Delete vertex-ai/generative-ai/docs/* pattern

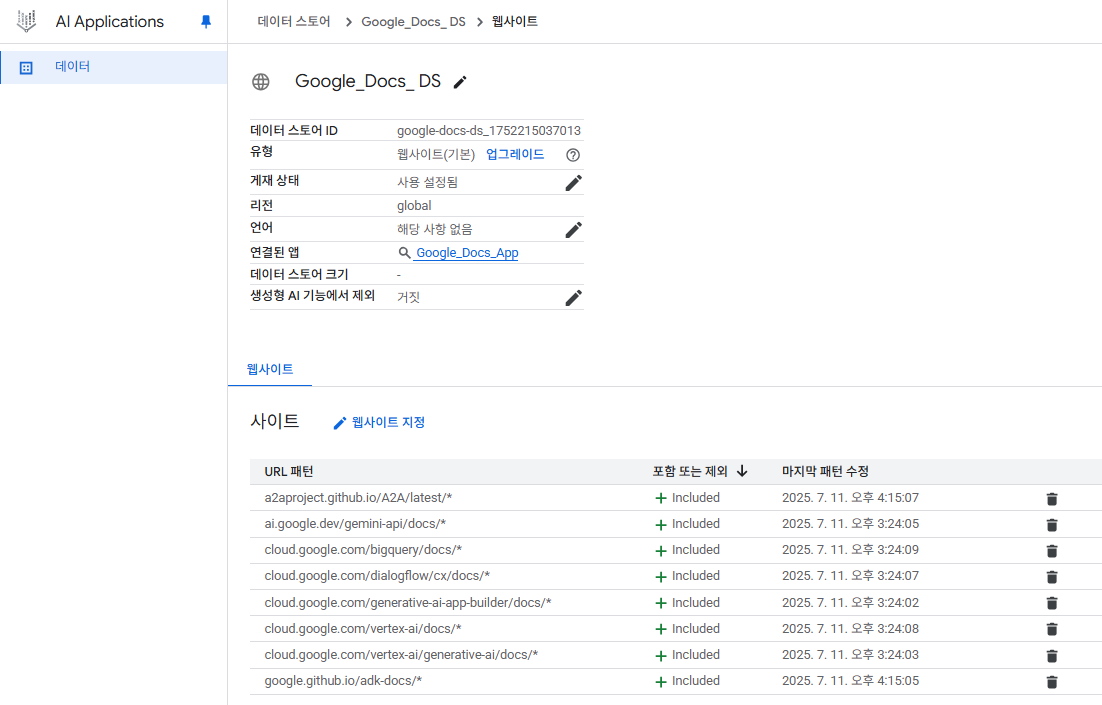click(1052, 656)
